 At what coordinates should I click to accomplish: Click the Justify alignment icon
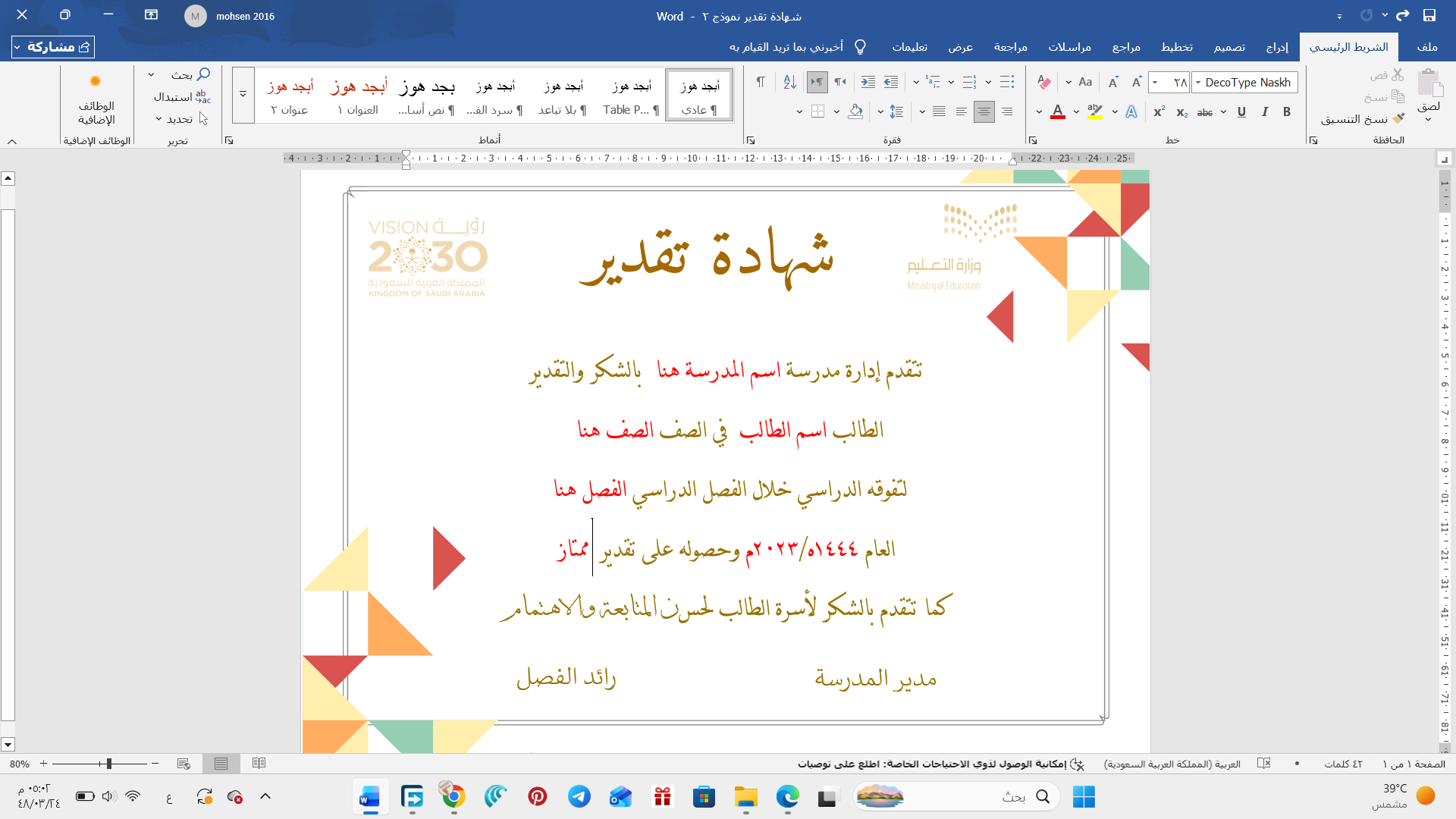939,111
